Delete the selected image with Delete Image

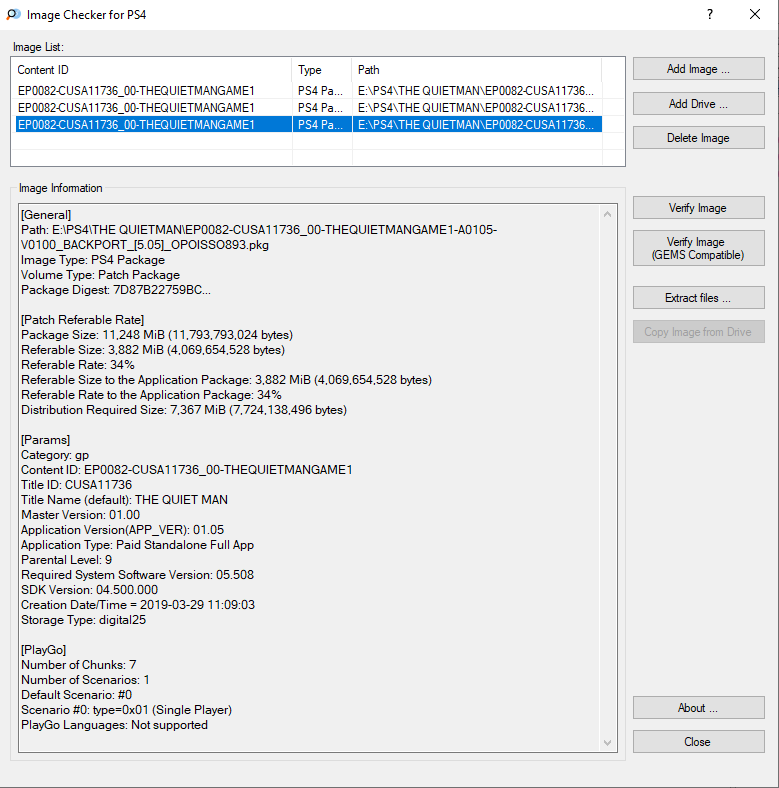(699, 138)
